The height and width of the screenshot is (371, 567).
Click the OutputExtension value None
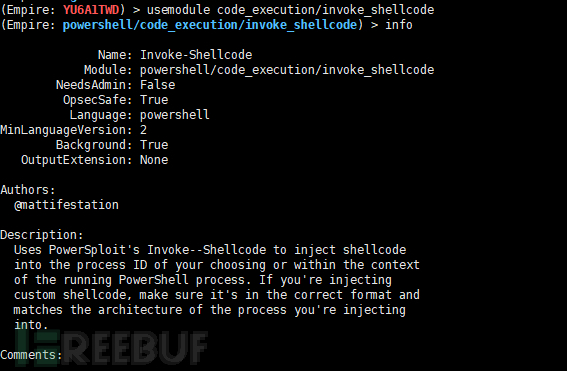tap(154, 160)
